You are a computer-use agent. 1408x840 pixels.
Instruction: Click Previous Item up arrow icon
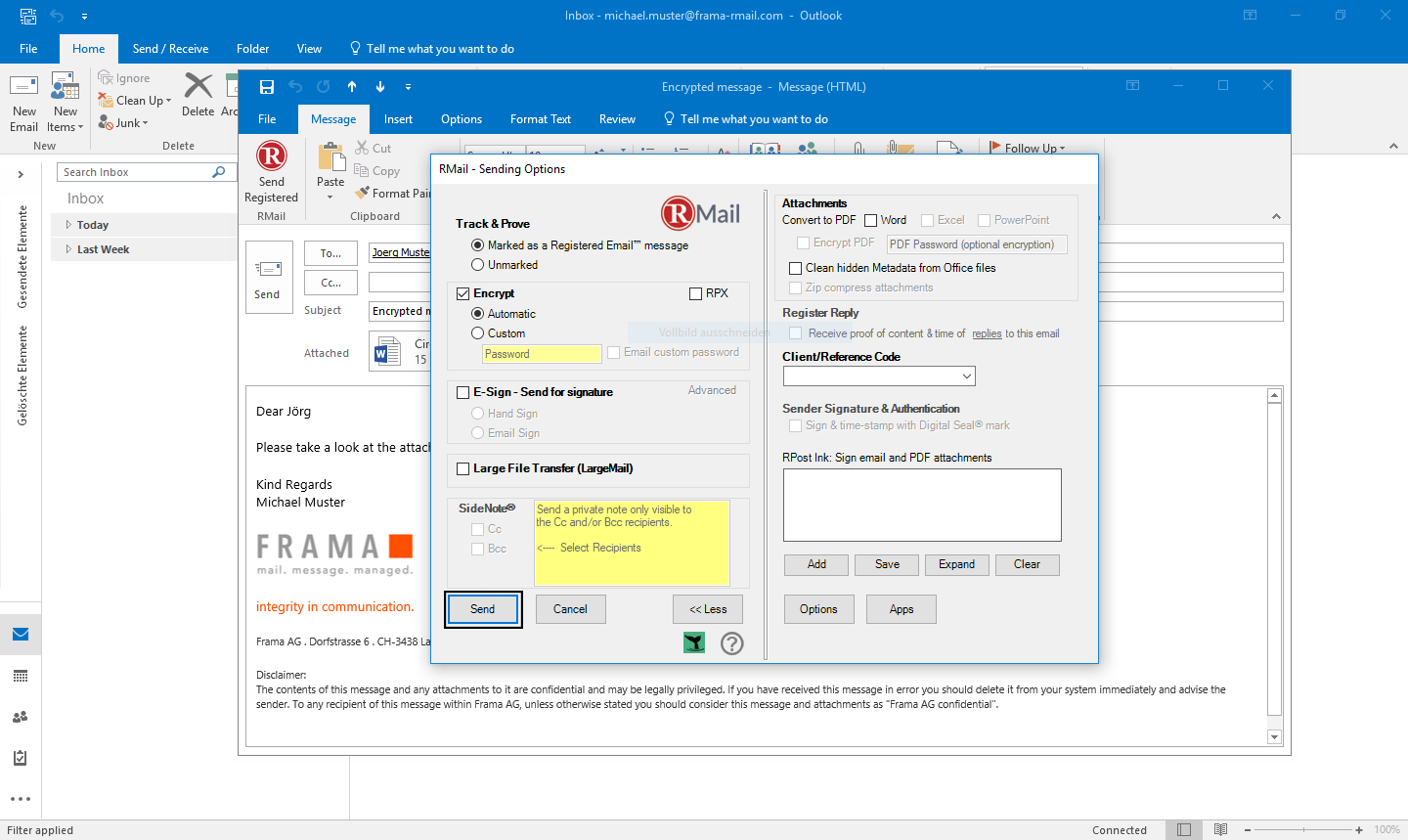(352, 87)
